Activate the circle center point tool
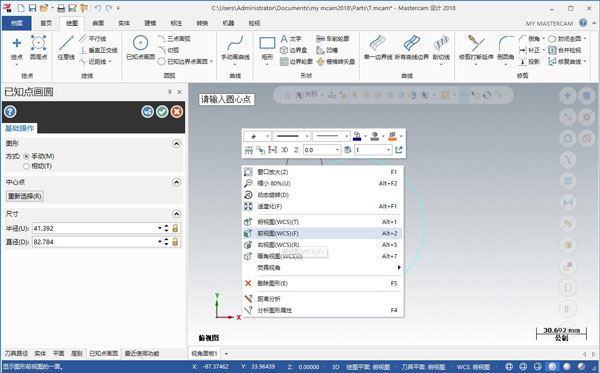600x373 pixels. (x=140, y=48)
